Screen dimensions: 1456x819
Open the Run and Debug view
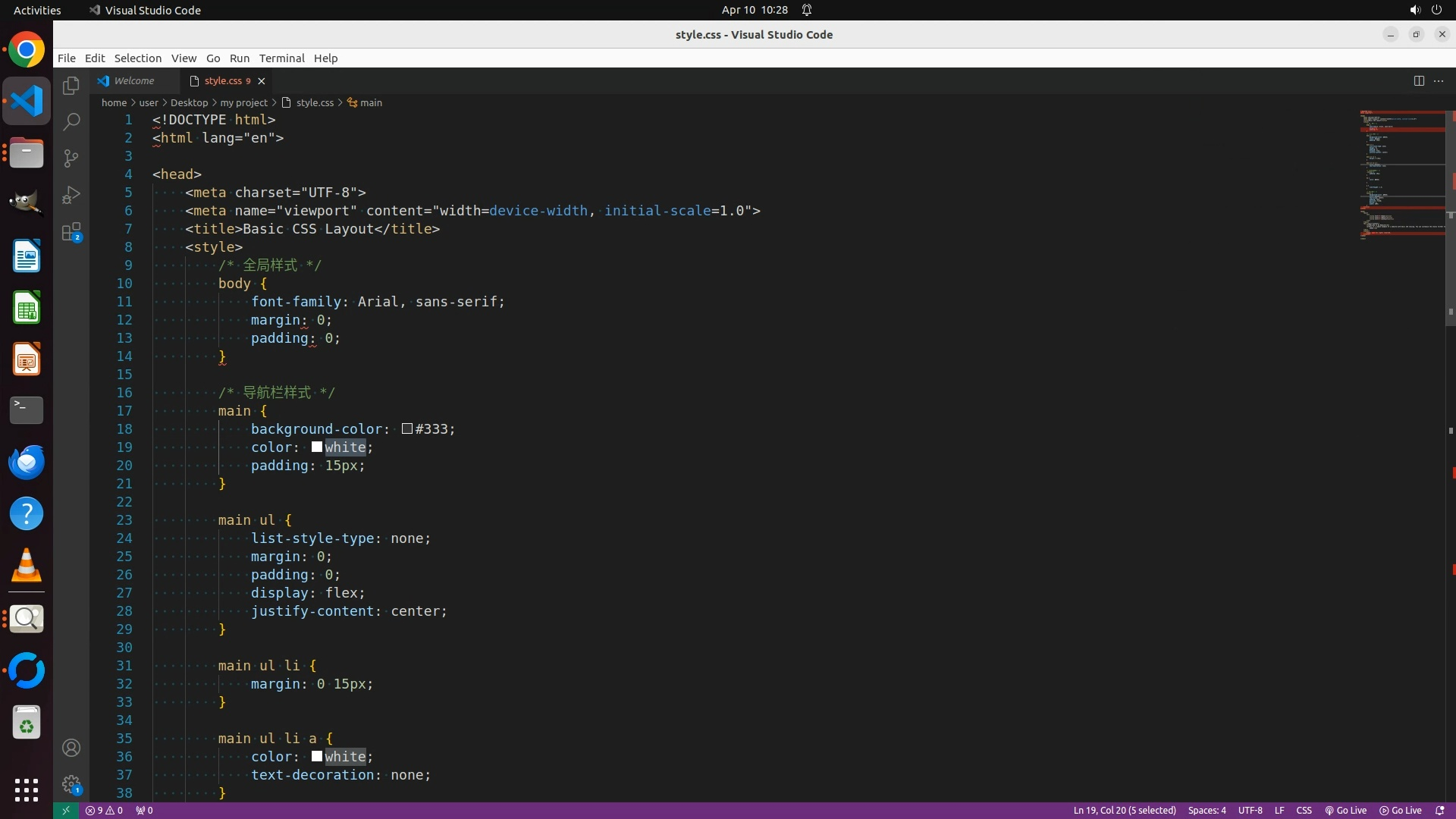click(71, 195)
